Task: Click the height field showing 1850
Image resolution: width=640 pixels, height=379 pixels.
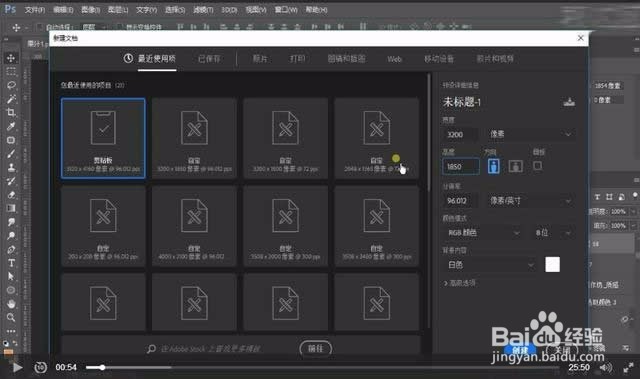Action: pos(460,166)
